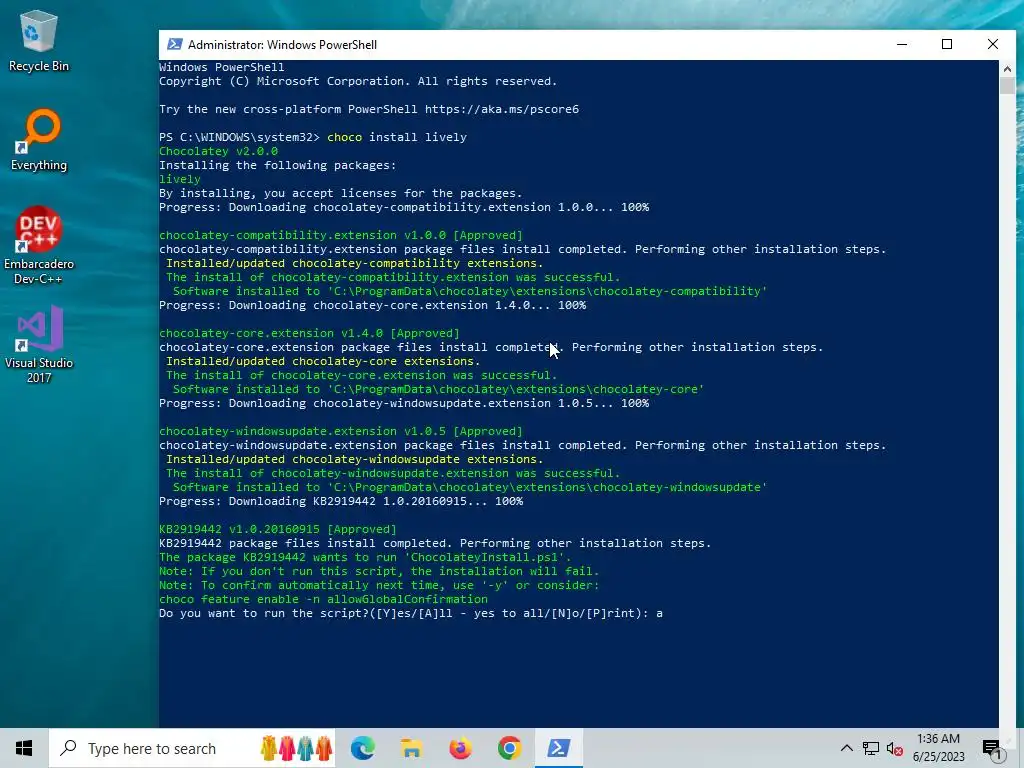Open the Windows Start menu
Image resolution: width=1024 pixels, height=768 pixels.
[x=24, y=748]
